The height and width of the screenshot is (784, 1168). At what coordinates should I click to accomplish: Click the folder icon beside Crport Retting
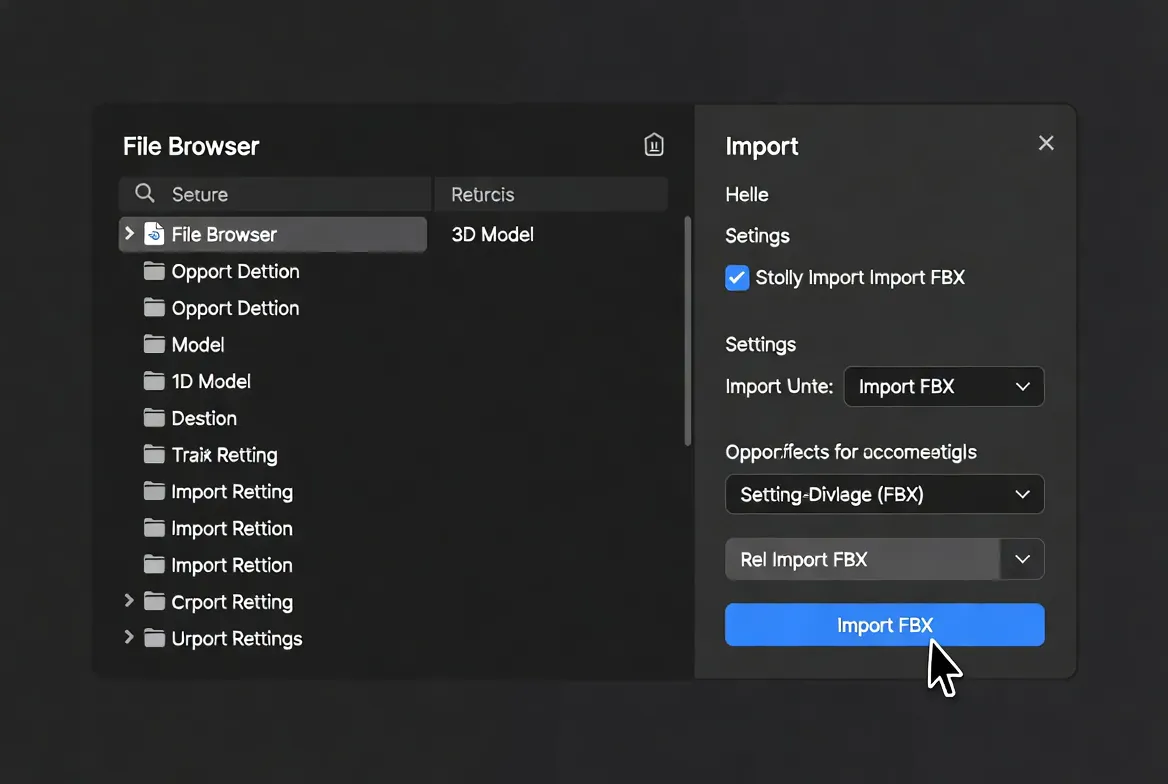tap(154, 601)
